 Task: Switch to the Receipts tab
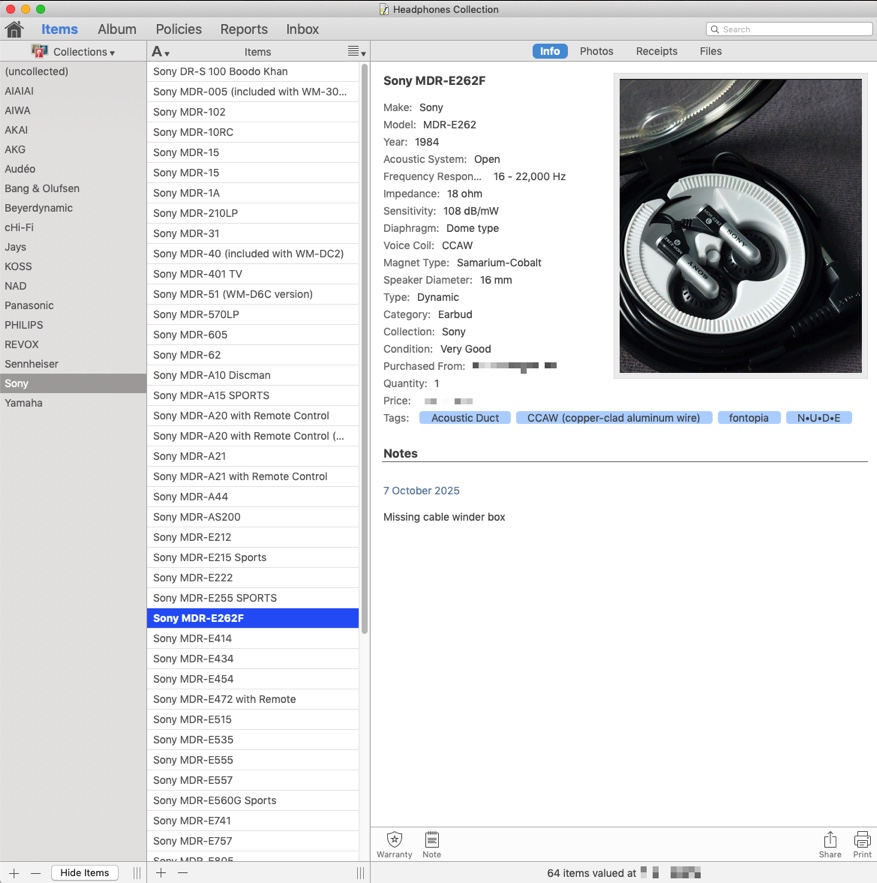657,51
